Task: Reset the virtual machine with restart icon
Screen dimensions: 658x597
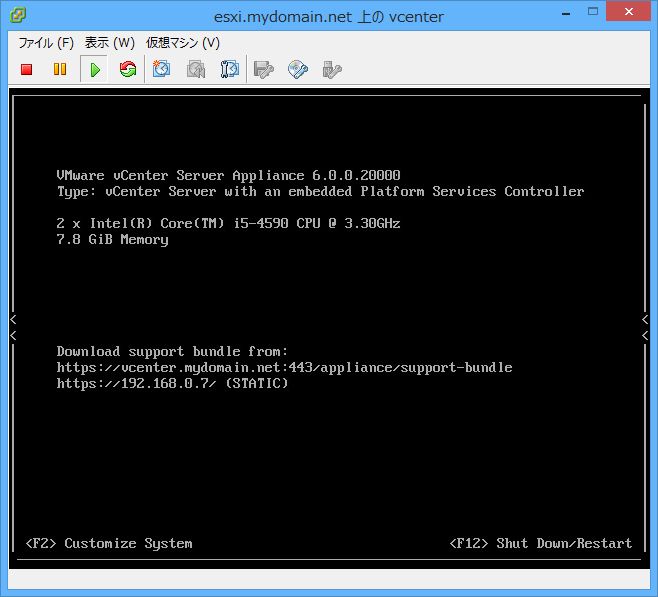Action: pyautogui.click(x=128, y=69)
